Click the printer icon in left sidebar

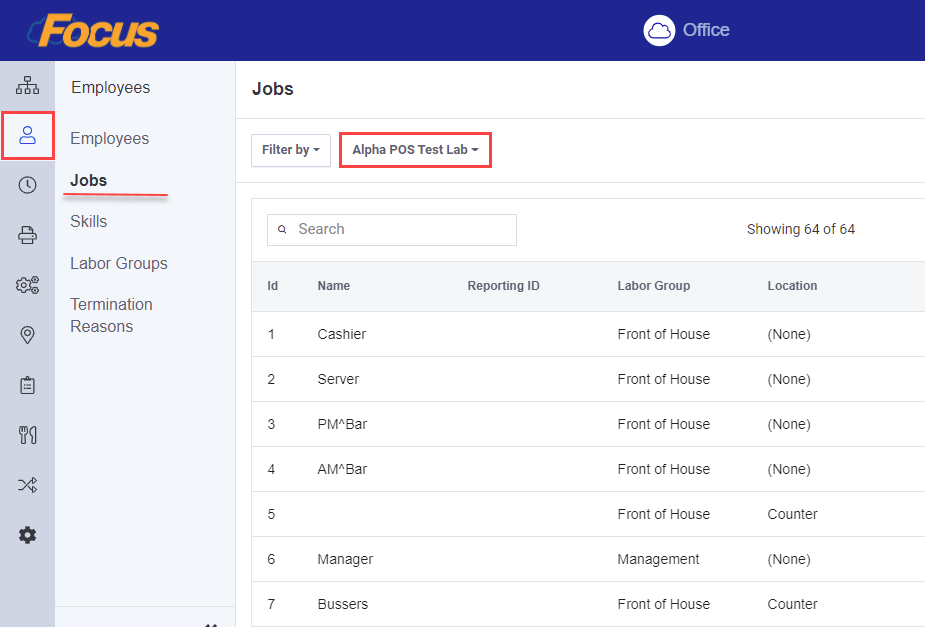tap(27, 235)
